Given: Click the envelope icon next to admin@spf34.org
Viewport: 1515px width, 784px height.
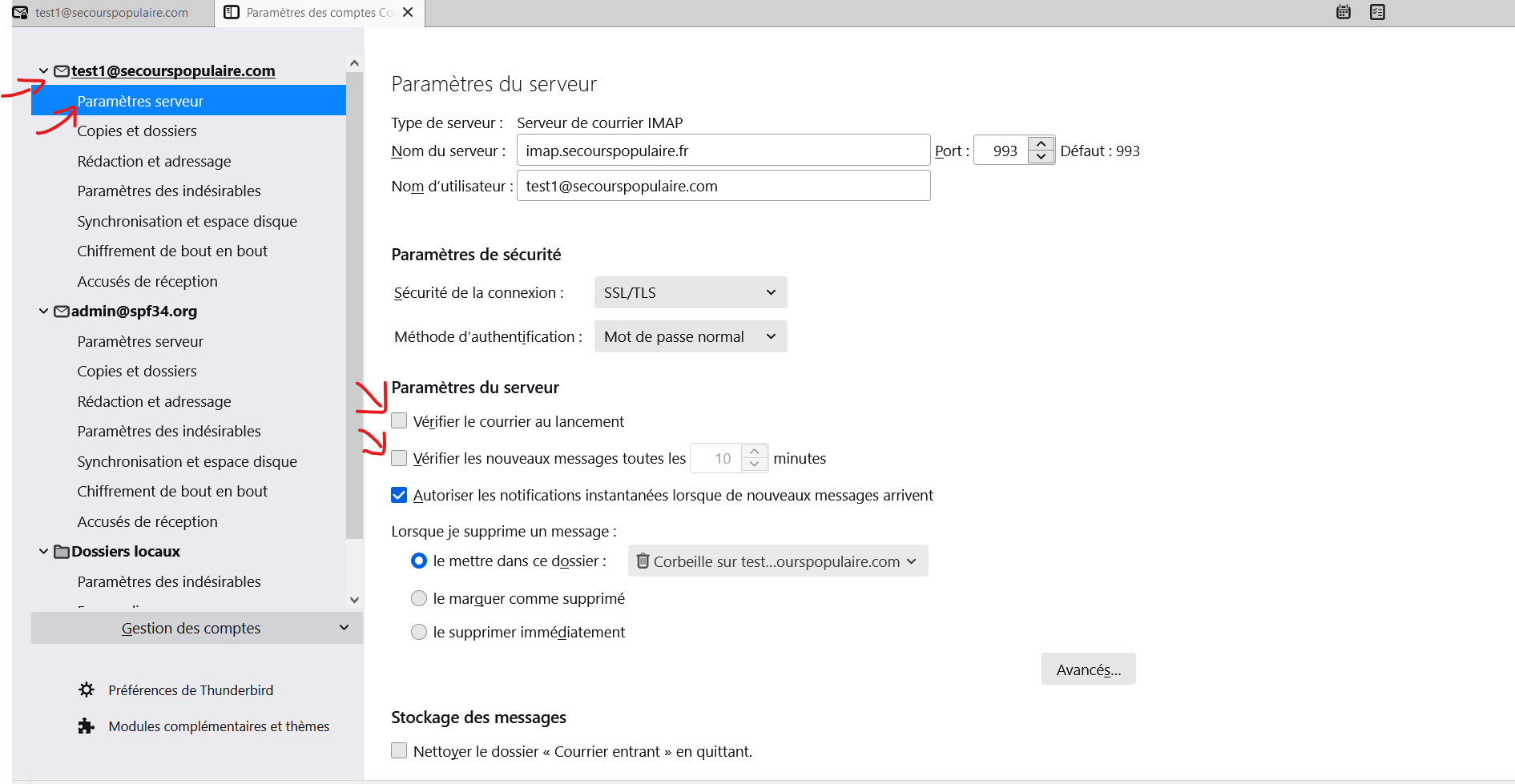Looking at the screenshot, I should (x=62, y=312).
